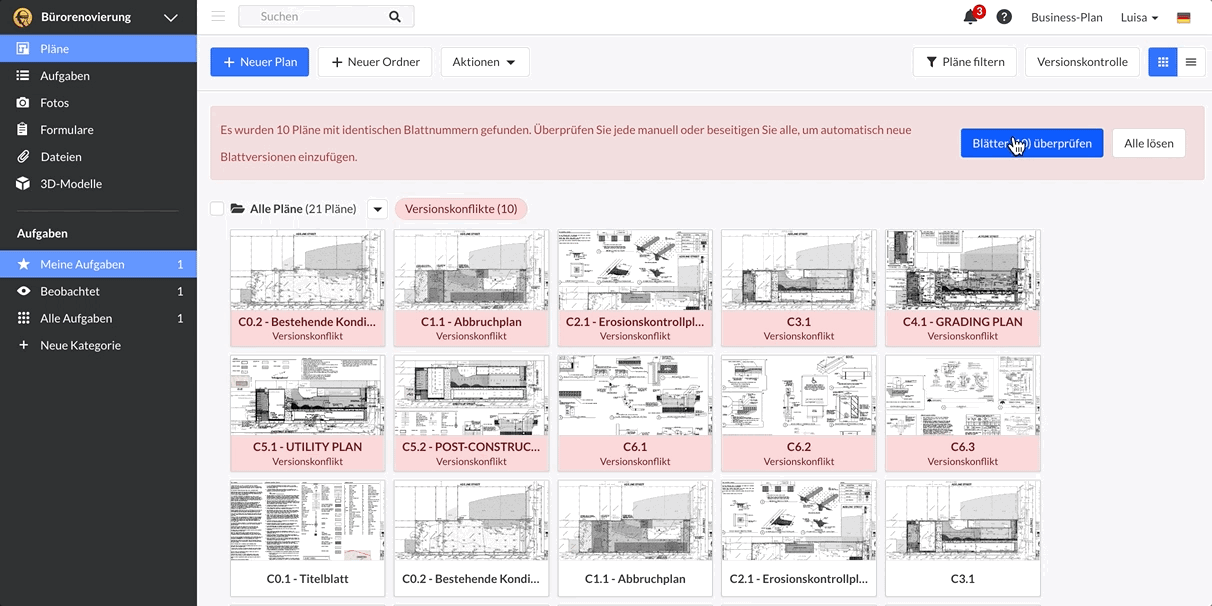Click the search magnifier icon
1212x606 pixels.
click(395, 16)
